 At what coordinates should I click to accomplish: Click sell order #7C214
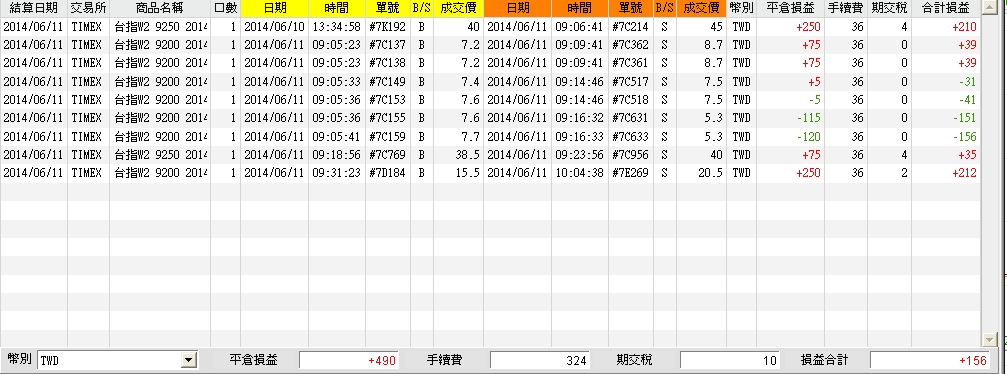(x=630, y=27)
